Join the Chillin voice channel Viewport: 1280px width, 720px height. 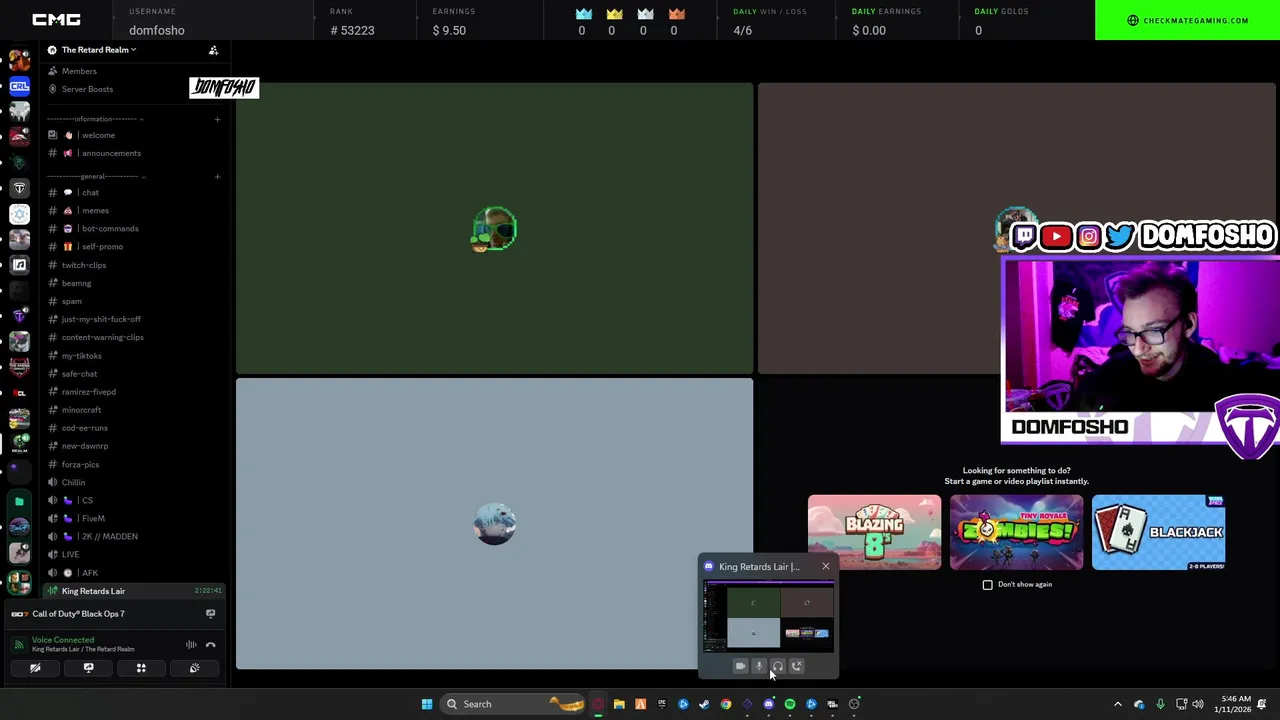pos(73,482)
